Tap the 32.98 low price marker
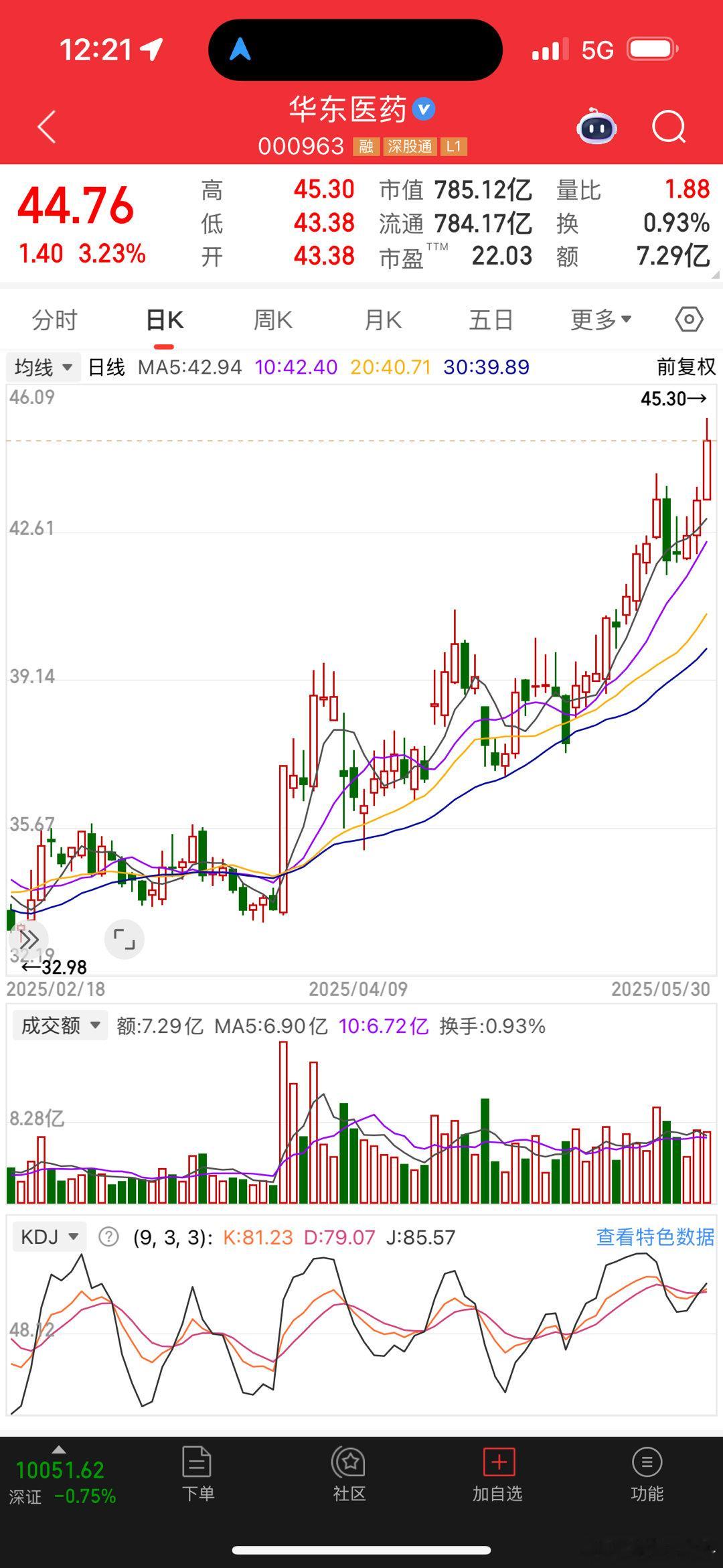Viewport: 723px width, 1568px height. (54, 967)
